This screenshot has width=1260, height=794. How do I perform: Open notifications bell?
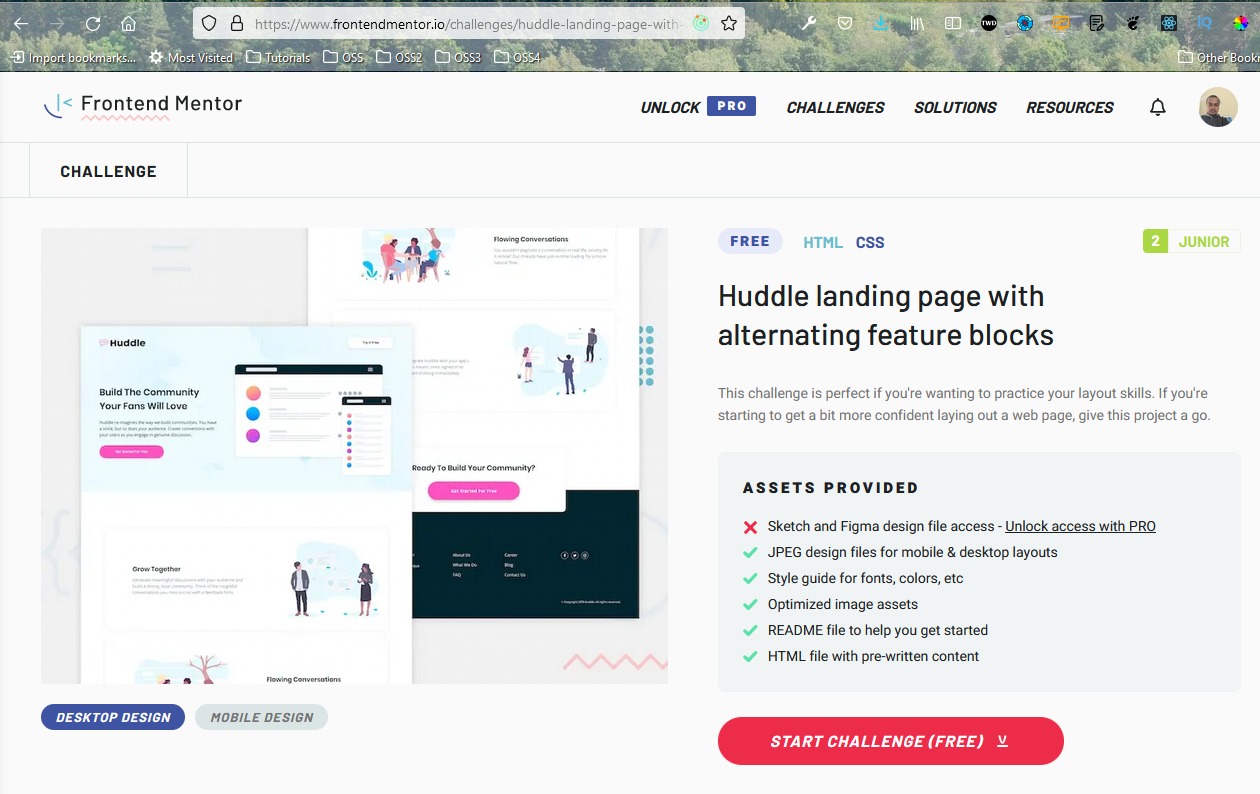click(1158, 107)
